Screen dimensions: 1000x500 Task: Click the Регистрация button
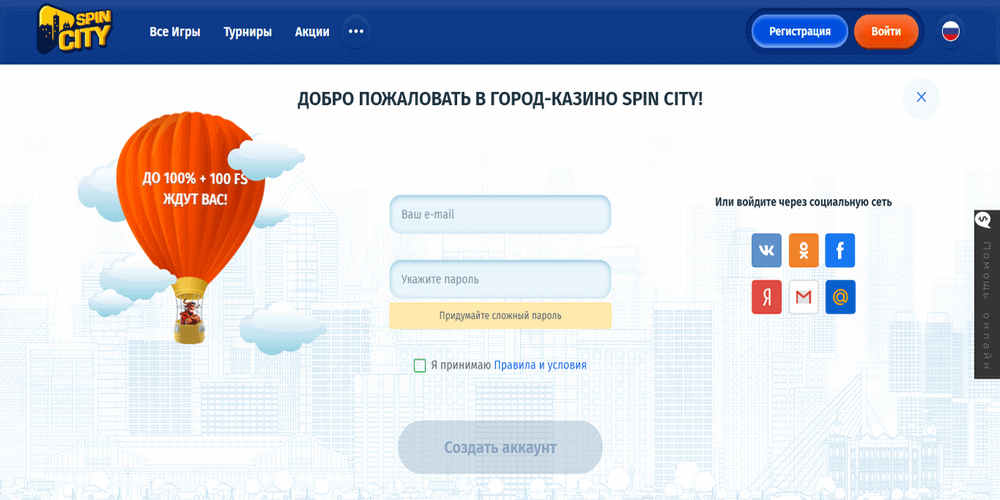[x=800, y=31]
